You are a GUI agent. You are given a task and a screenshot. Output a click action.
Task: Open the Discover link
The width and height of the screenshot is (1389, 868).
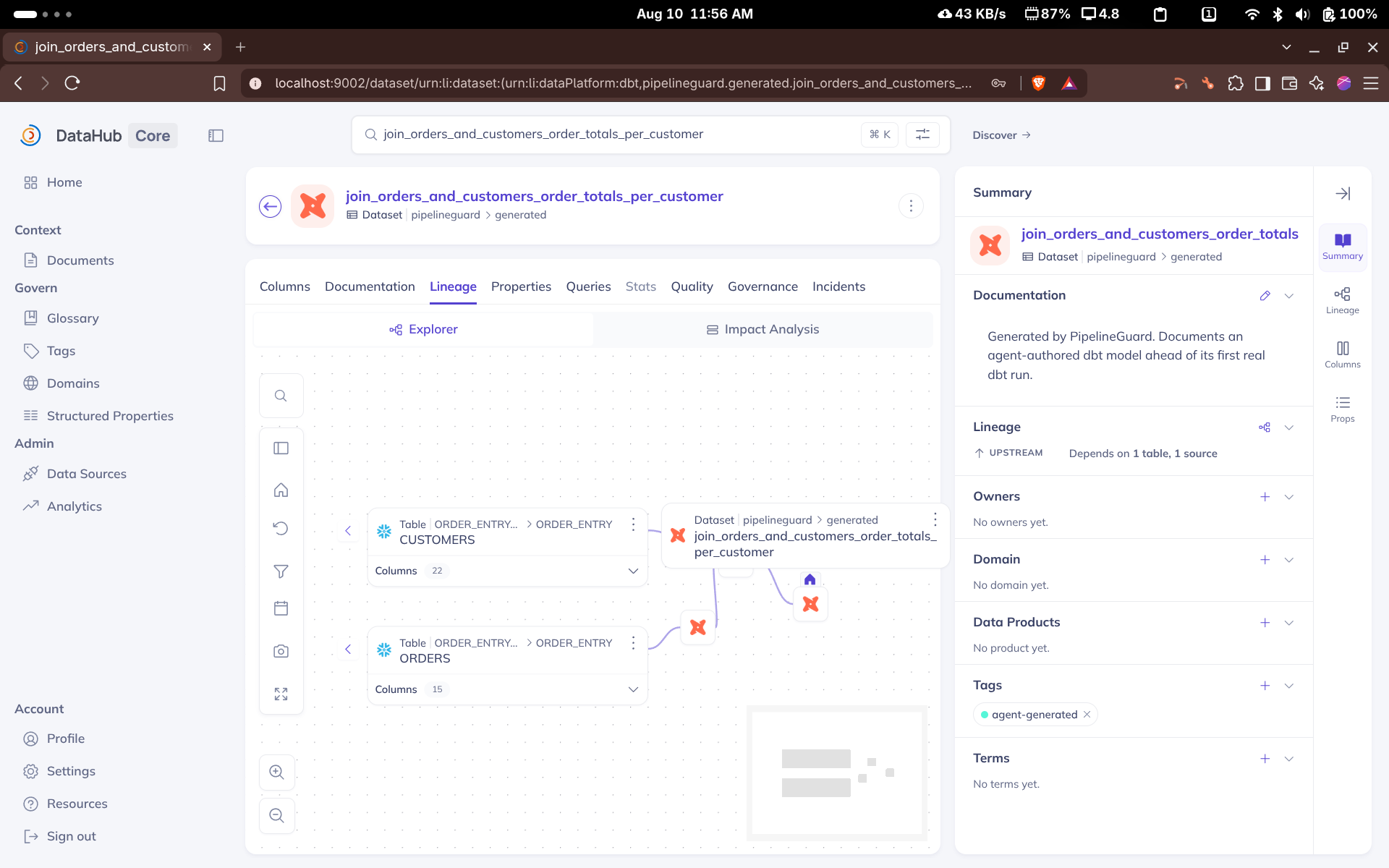(x=1001, y=135)
